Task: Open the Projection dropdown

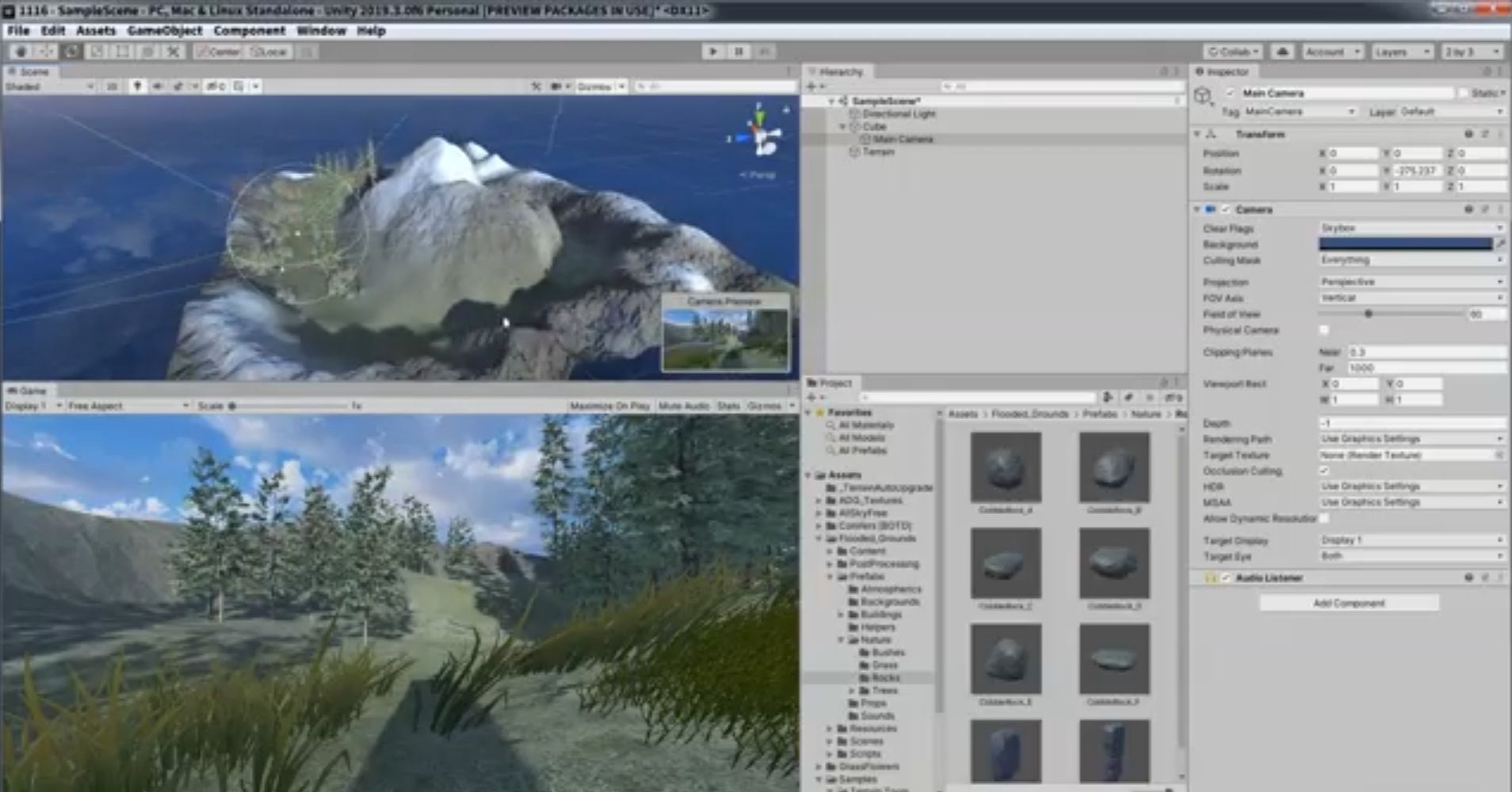Action: pyautogui.click(x=1411, y=282)
